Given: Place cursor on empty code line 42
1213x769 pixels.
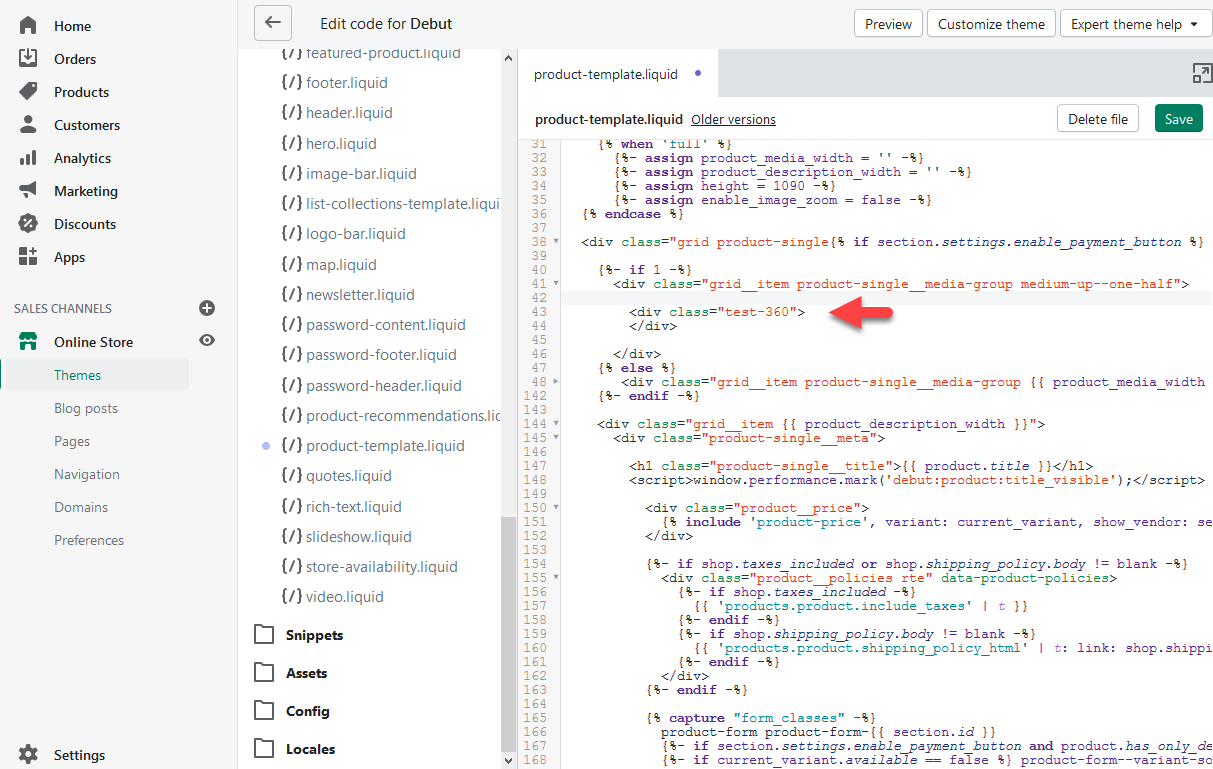Looking at the screenshot, I should 887,298.
